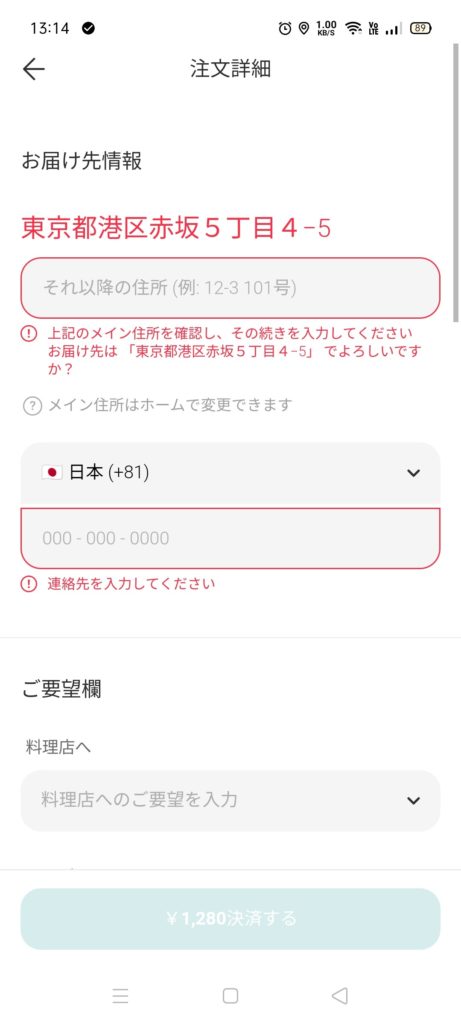This screenshot has height=1024, width=461.
Task: Expand the country code chevron arrow
Action: 413,473
